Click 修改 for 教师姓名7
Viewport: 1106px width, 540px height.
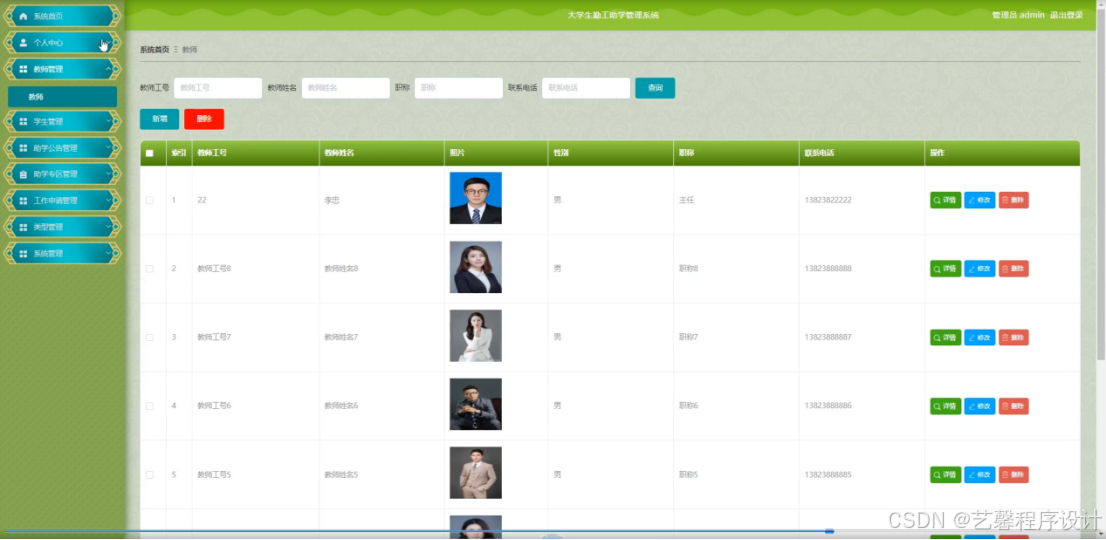tap(980, 338)
